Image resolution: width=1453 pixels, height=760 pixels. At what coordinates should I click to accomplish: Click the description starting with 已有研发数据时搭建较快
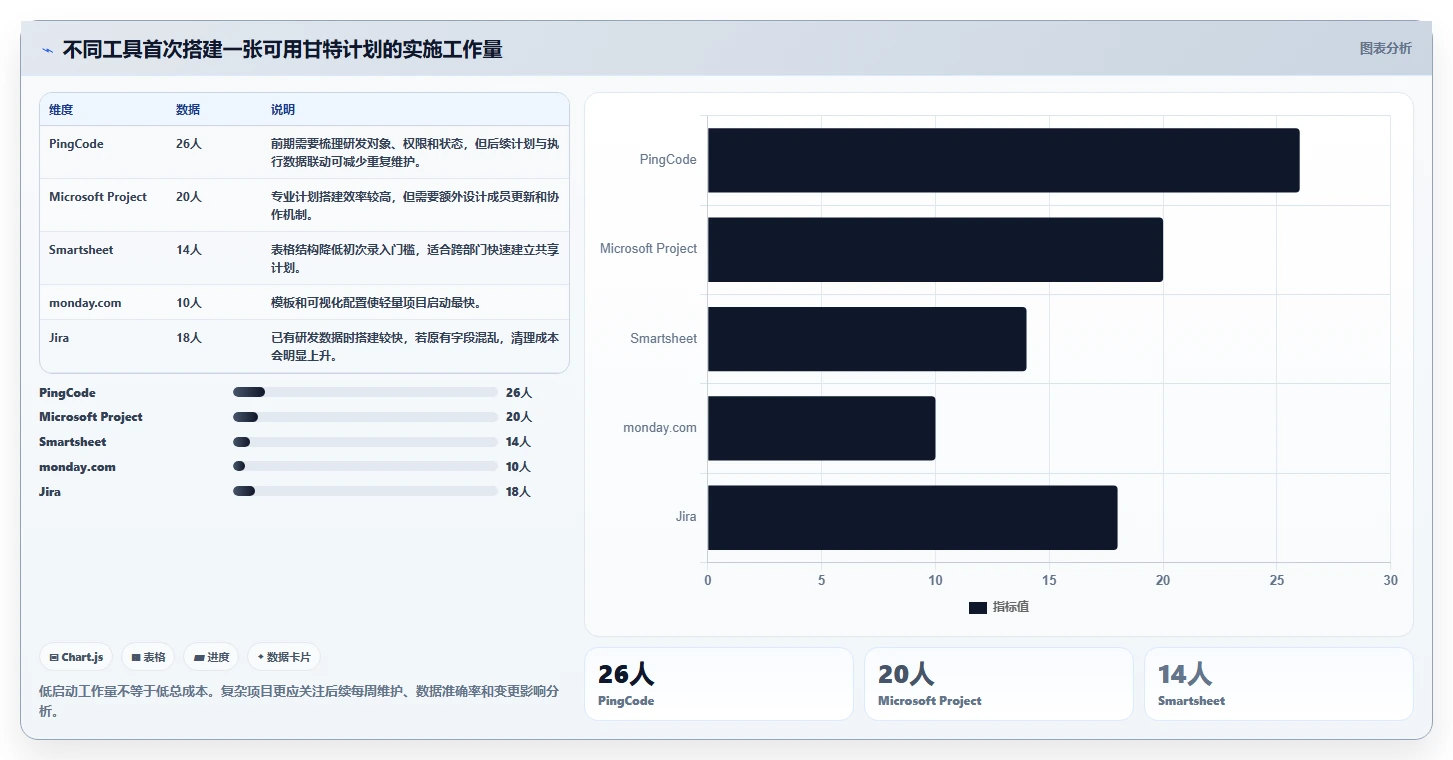(x=415, y=347)
